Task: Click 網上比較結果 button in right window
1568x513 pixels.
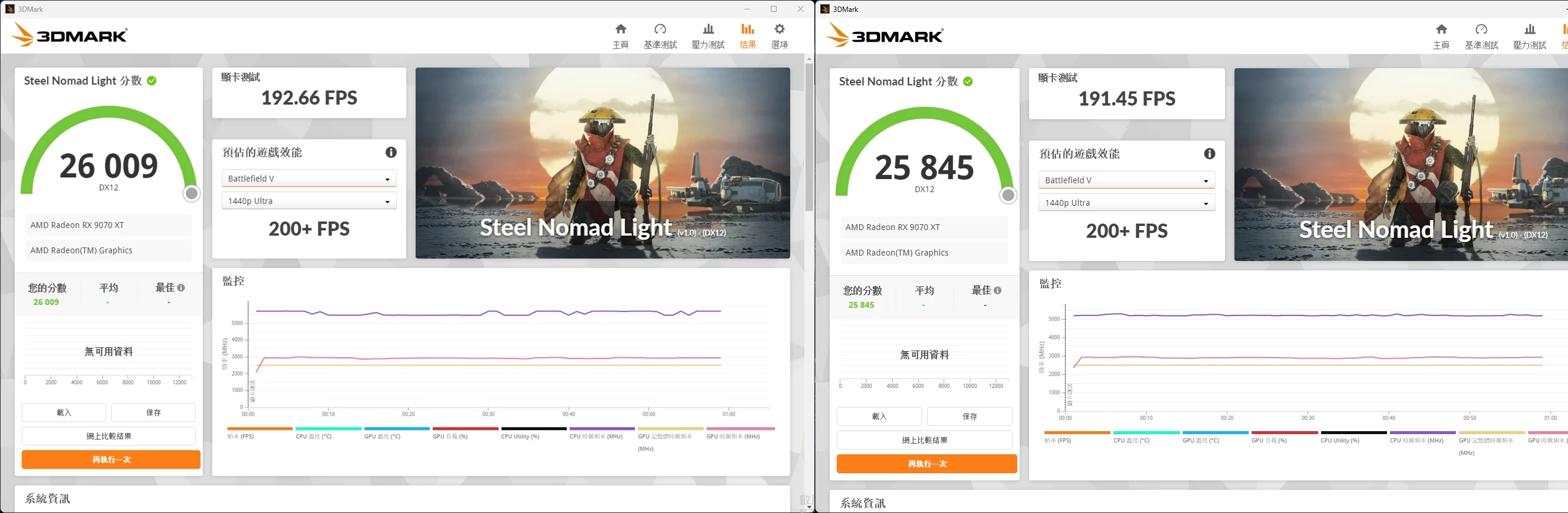Action: [x=924, y=440]
